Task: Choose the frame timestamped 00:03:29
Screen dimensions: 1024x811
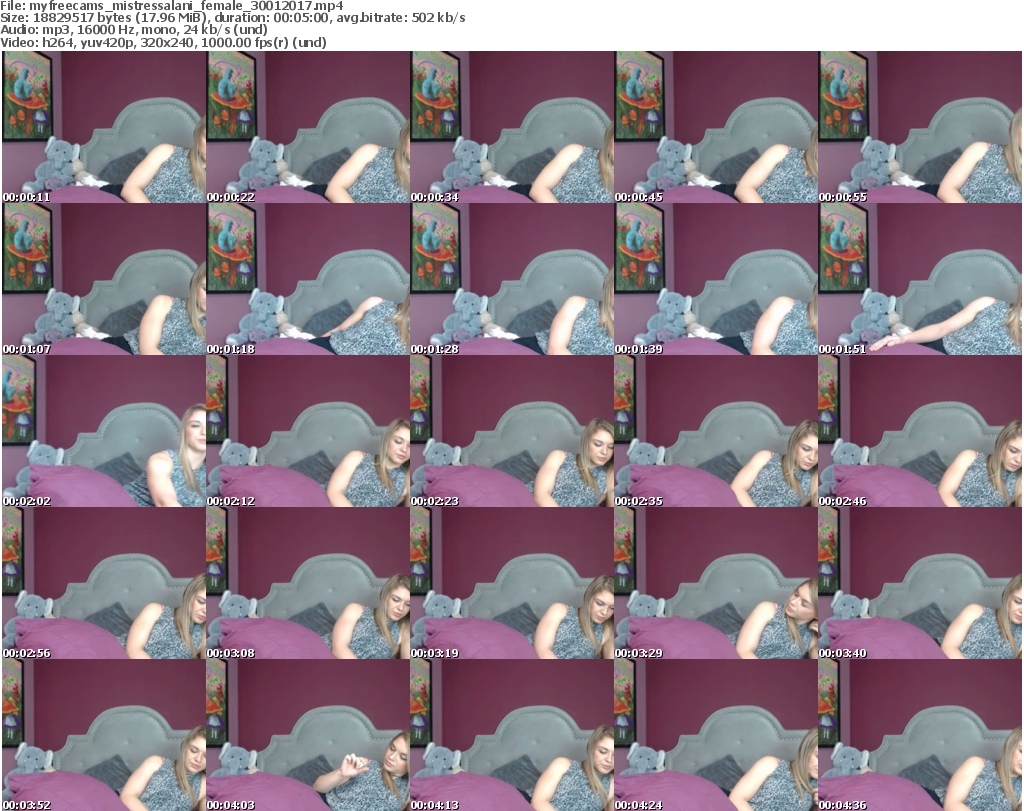Action: pyautogui.click(x=716, y=584)
